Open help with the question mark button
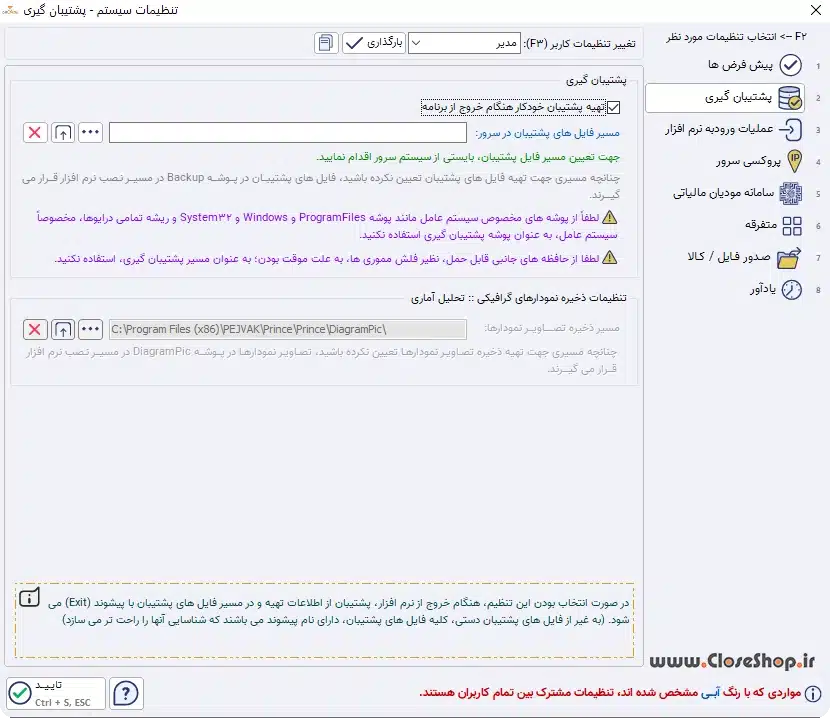The width and height of the screenshot is (830, 718). [x=126, y=693]
